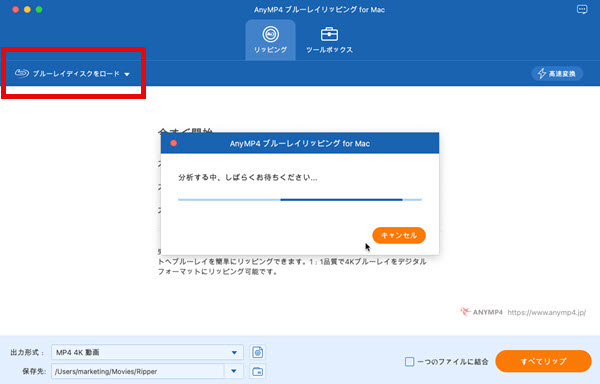Toggle the 高速変換 lightning button
600x384 pixels.
point(557,73)
